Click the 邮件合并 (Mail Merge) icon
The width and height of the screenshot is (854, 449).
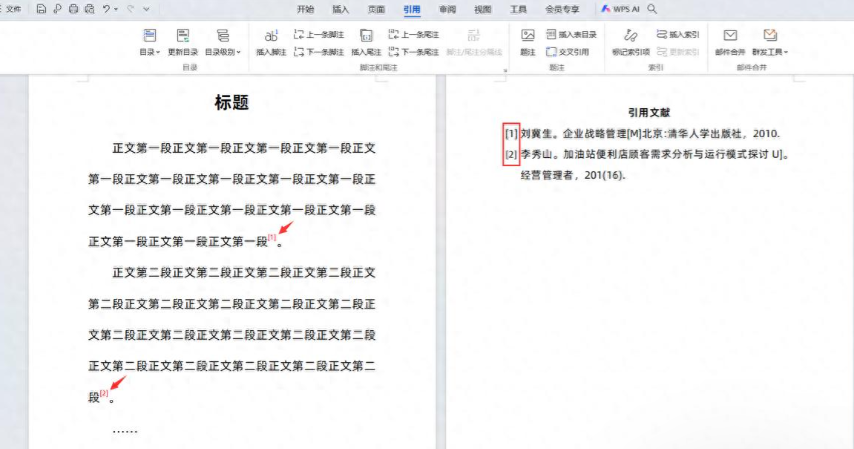(x=730, y=36)
